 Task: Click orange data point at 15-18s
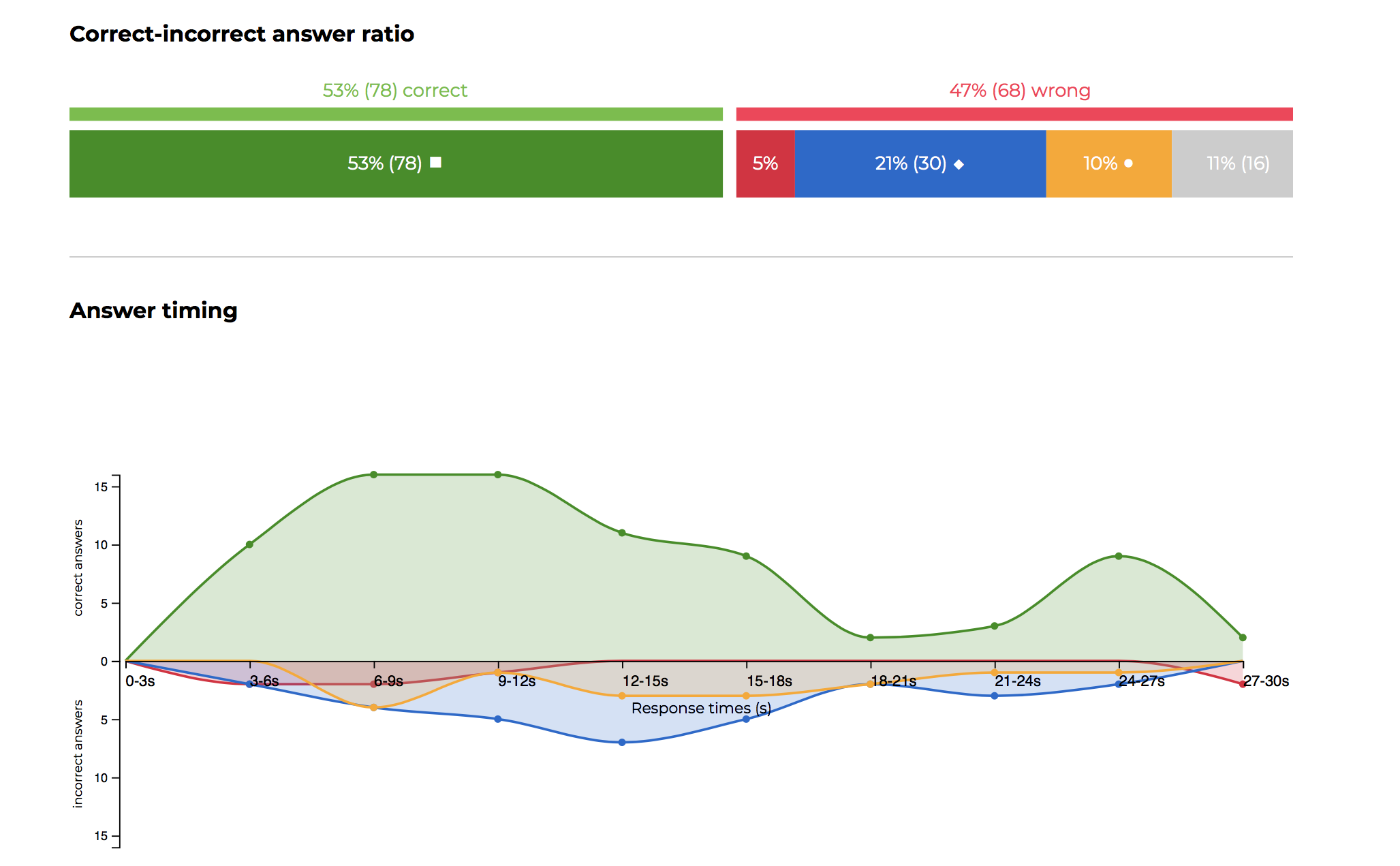pos(746,696)
